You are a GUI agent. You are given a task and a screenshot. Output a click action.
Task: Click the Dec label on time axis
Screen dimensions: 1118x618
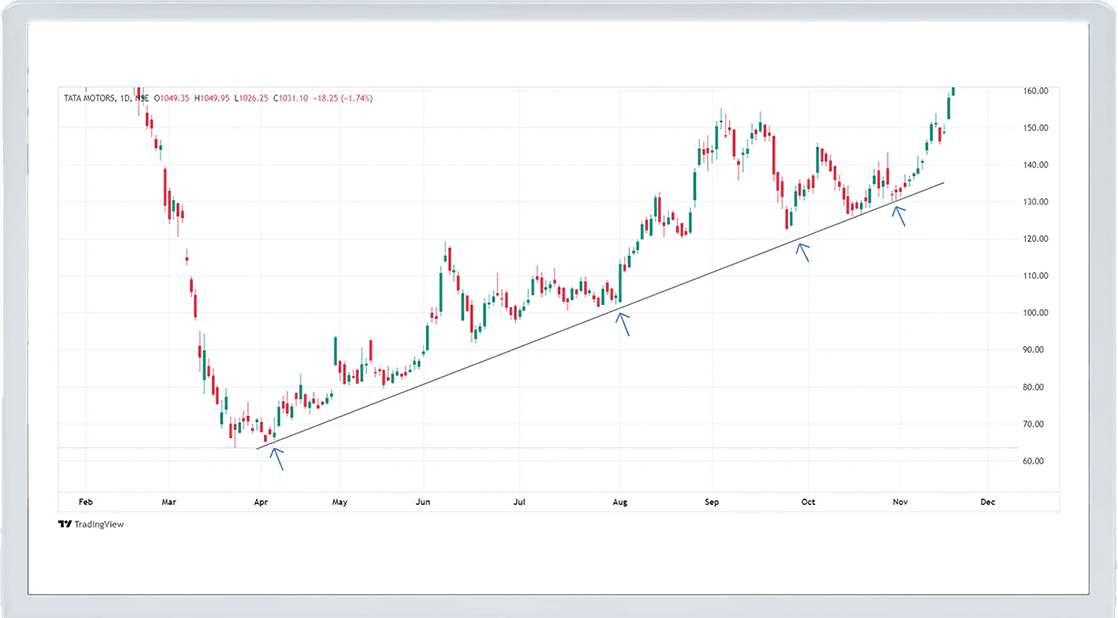tap(987, 501)
